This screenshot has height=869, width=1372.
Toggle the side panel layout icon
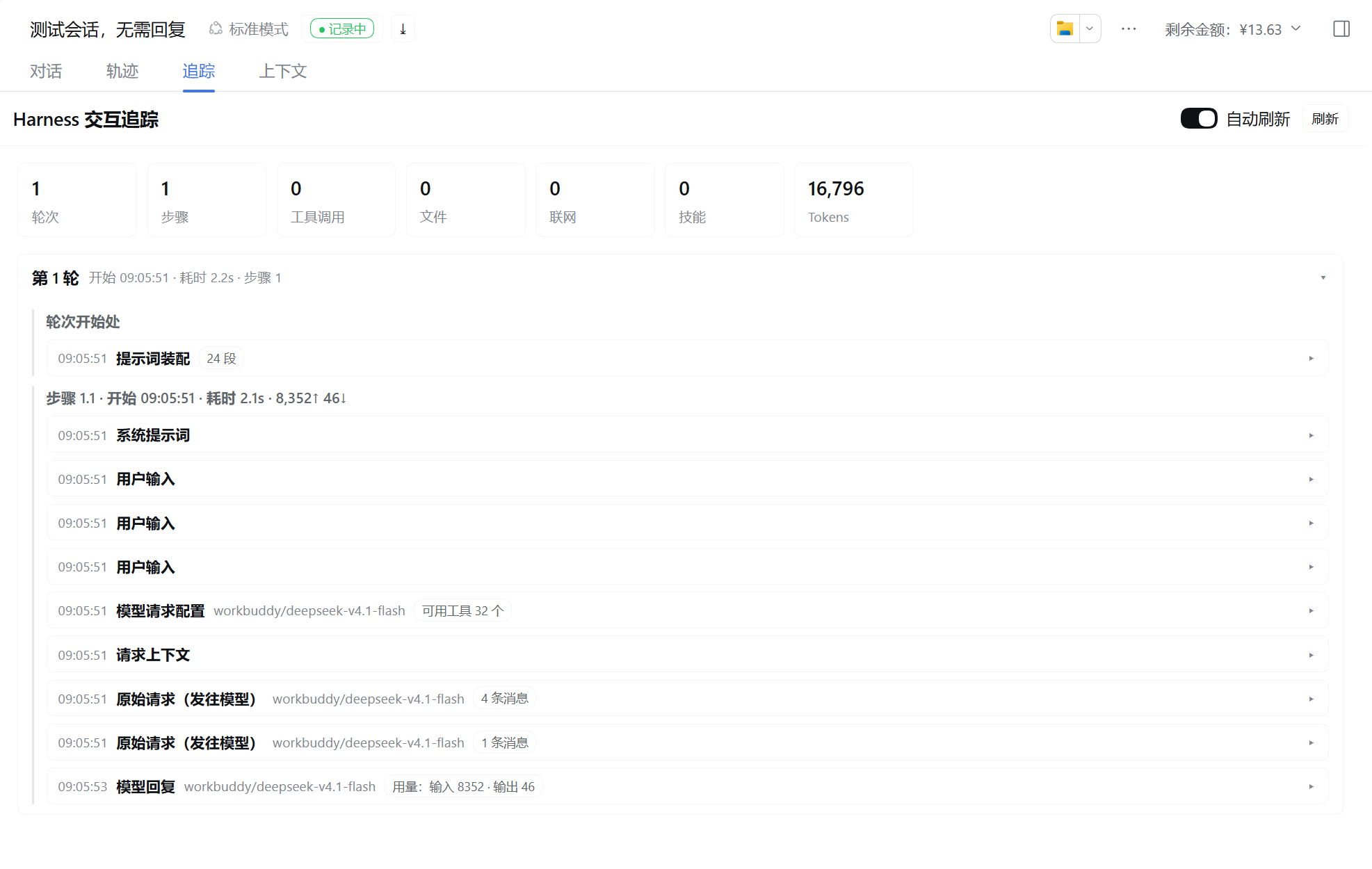[1341, 29]
